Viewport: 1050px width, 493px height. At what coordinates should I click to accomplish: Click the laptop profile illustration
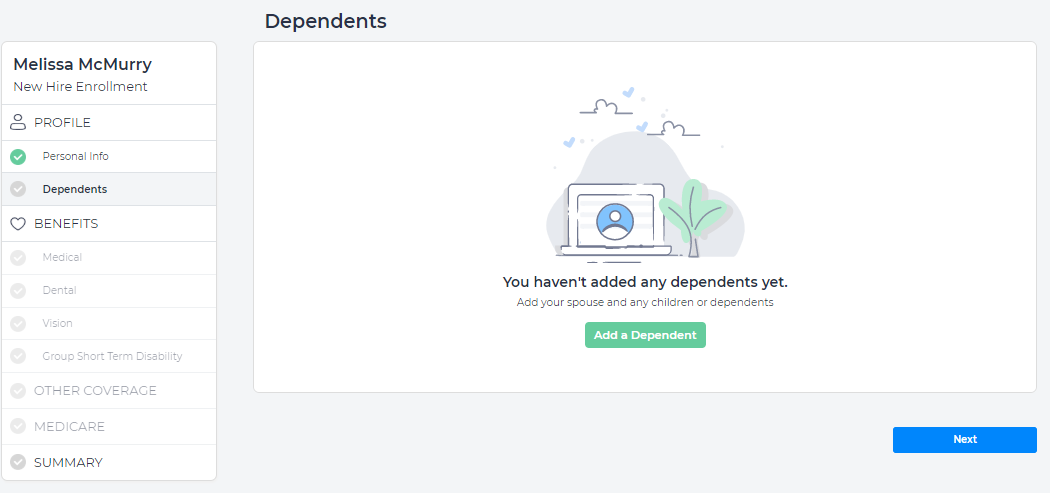[x=614, y=218]
